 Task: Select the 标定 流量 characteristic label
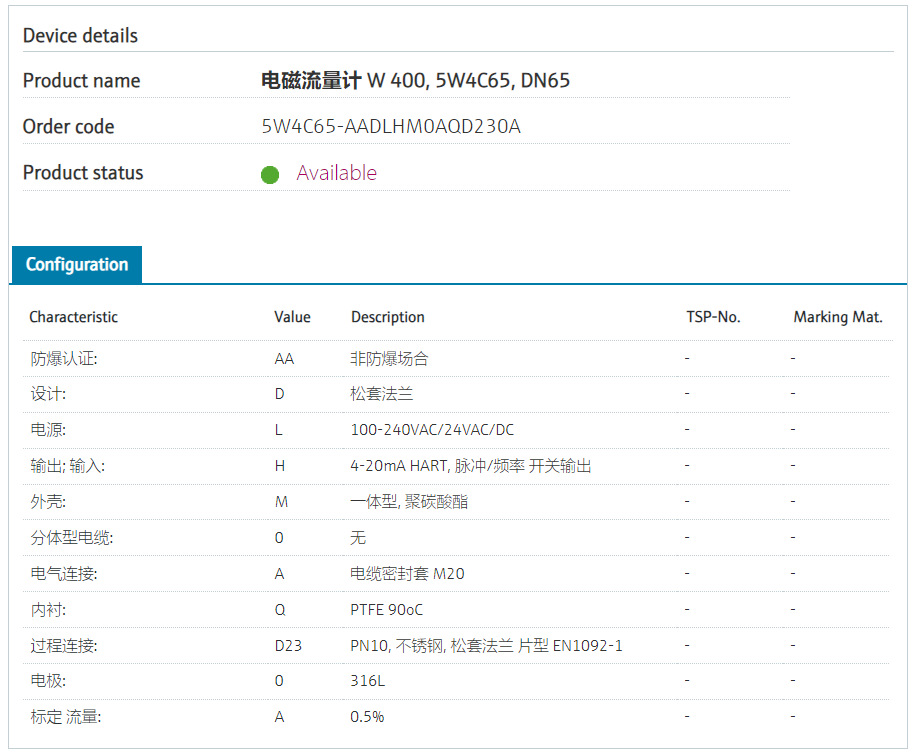point(66,716)
